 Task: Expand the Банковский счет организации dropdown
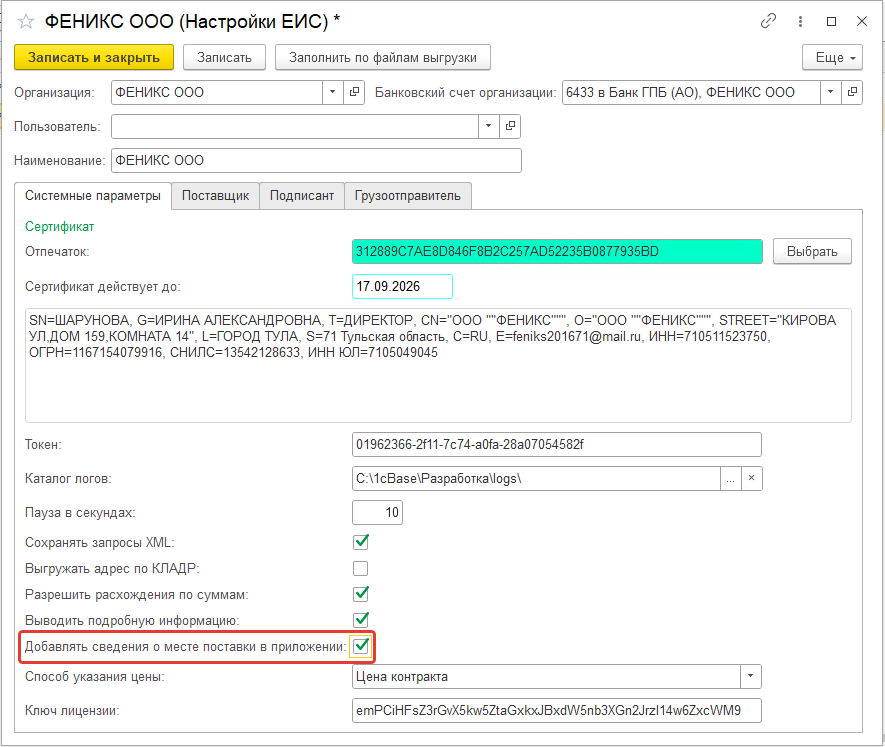(830, 92)
